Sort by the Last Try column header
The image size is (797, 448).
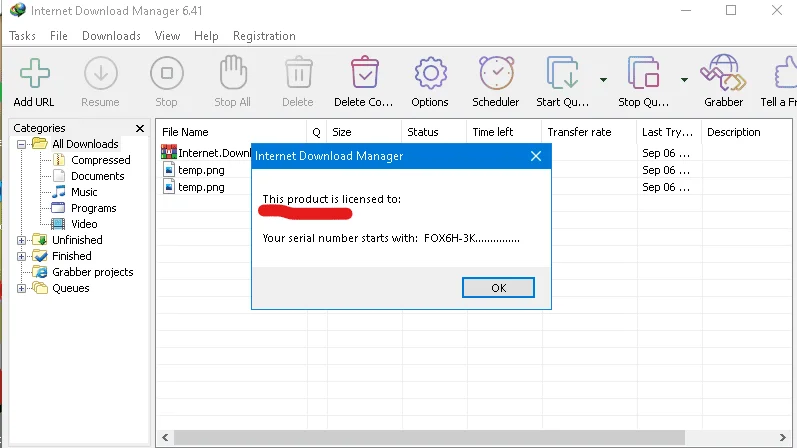tap(669, 132)
